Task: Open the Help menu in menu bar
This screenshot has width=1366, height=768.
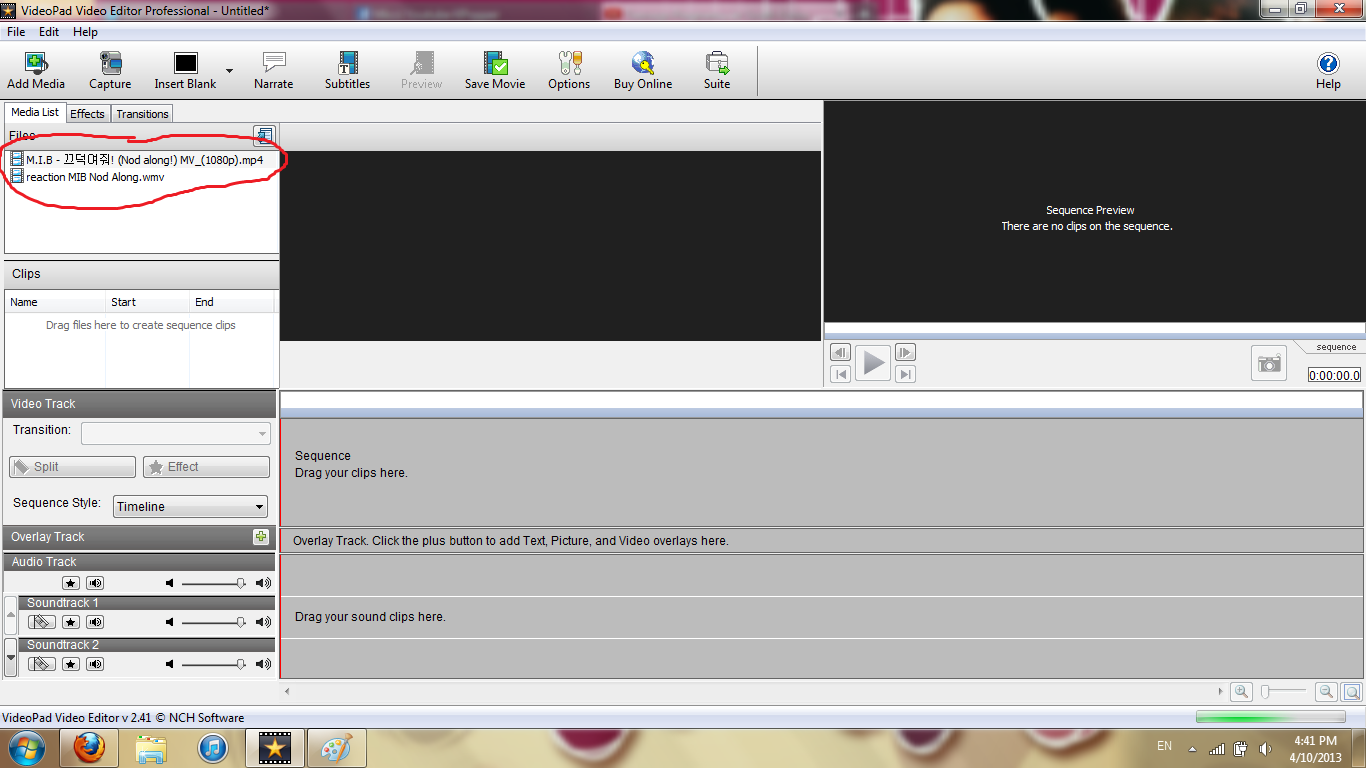Action: click(85, 32)
